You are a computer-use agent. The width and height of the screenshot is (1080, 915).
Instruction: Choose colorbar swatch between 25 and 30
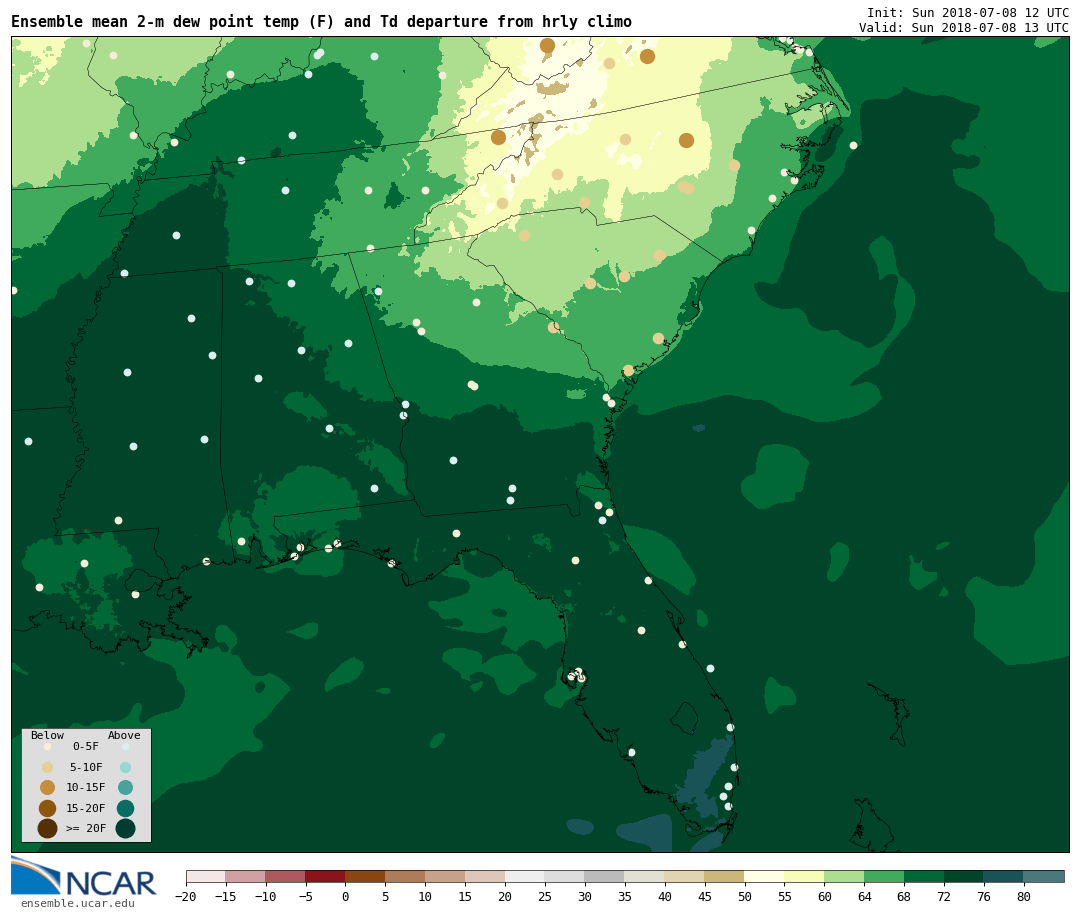[565, 877]
